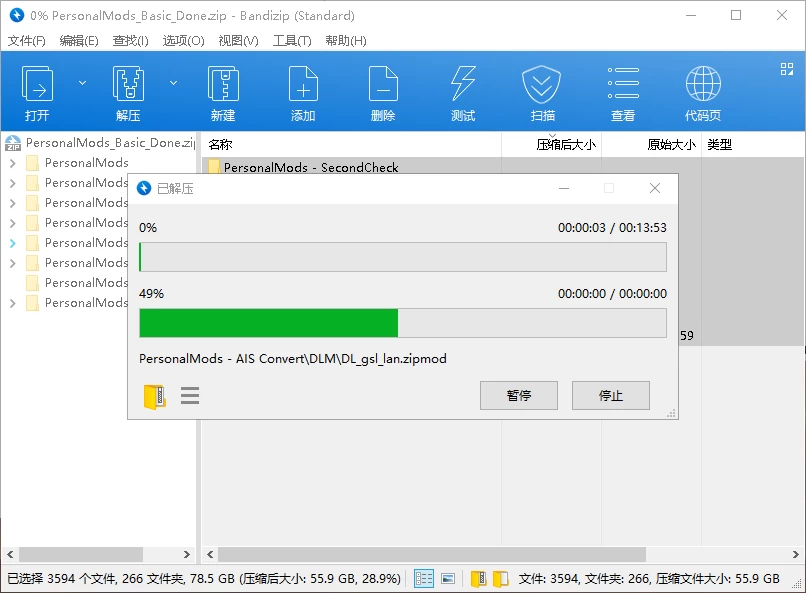Image resolution: width=806 pixels, height=593 pixels.
Task: Expand the last PersonalMods tree folder
Action: click(x=13, y=304)
